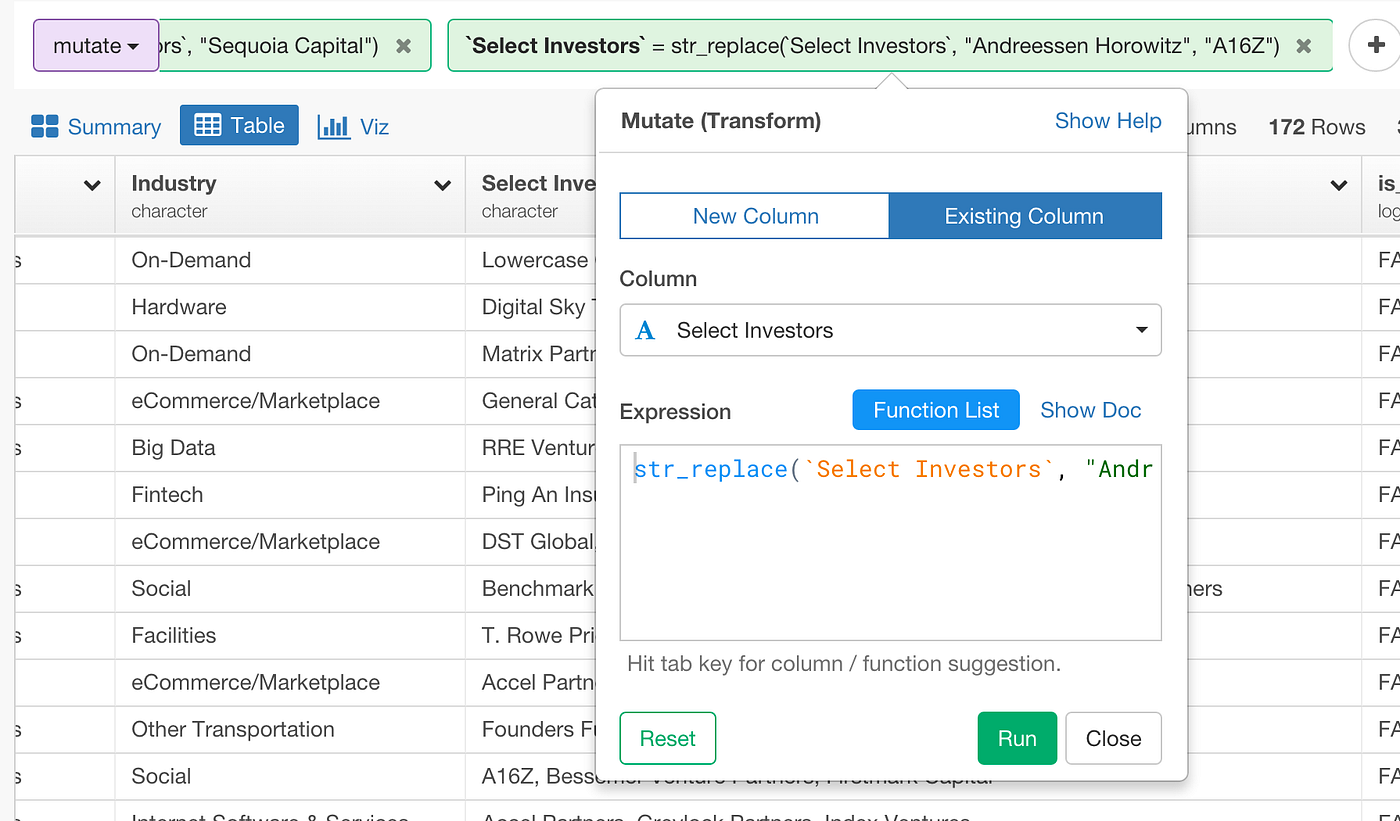The image size is (1400, 821).
Task: Open the mutate step dropdown
Action: (x=96, y=46)
